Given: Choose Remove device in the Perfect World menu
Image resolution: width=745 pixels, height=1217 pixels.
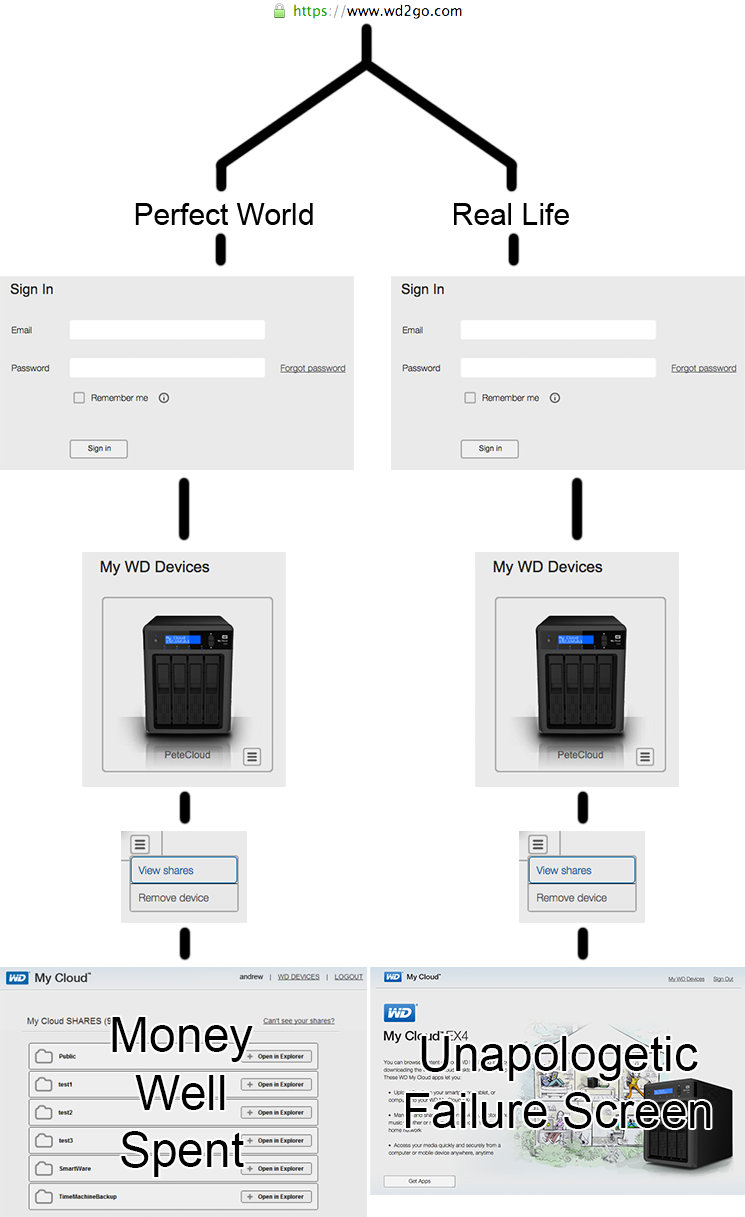Looking at the screenshot, I should pyautogui.click(x=184, y=898).
